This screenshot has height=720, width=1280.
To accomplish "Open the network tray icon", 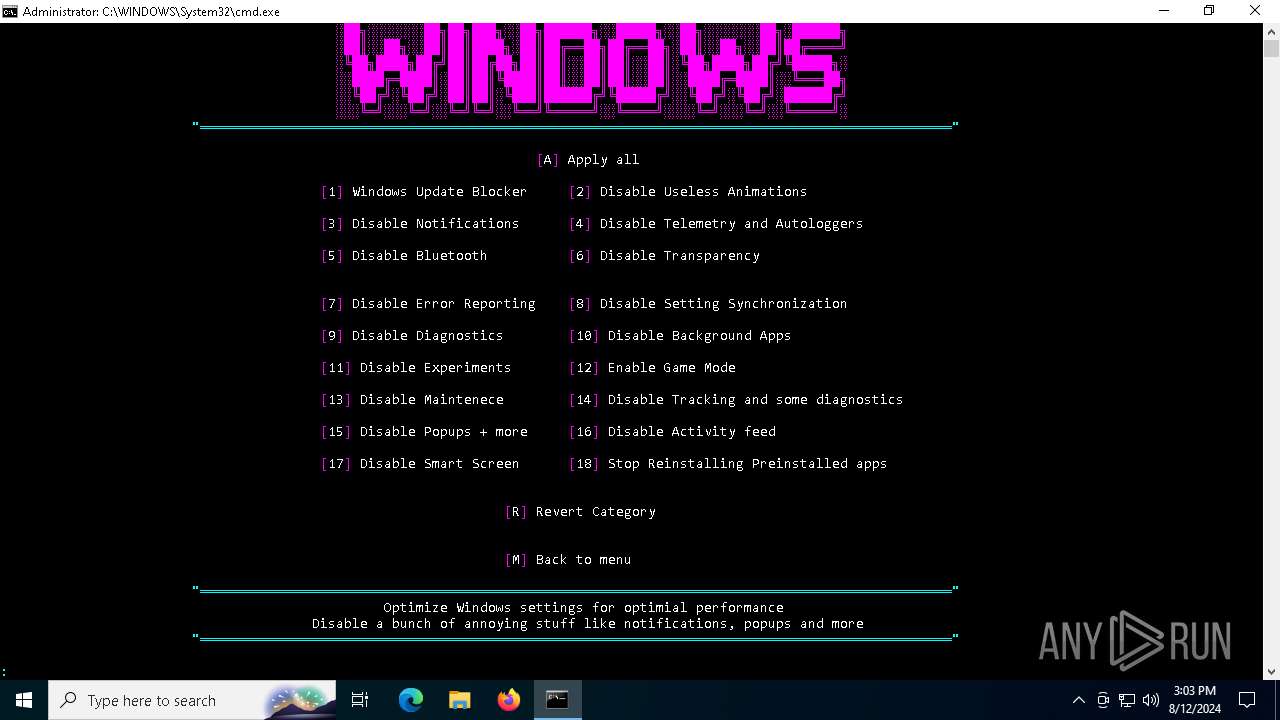I will point(1127,700).
